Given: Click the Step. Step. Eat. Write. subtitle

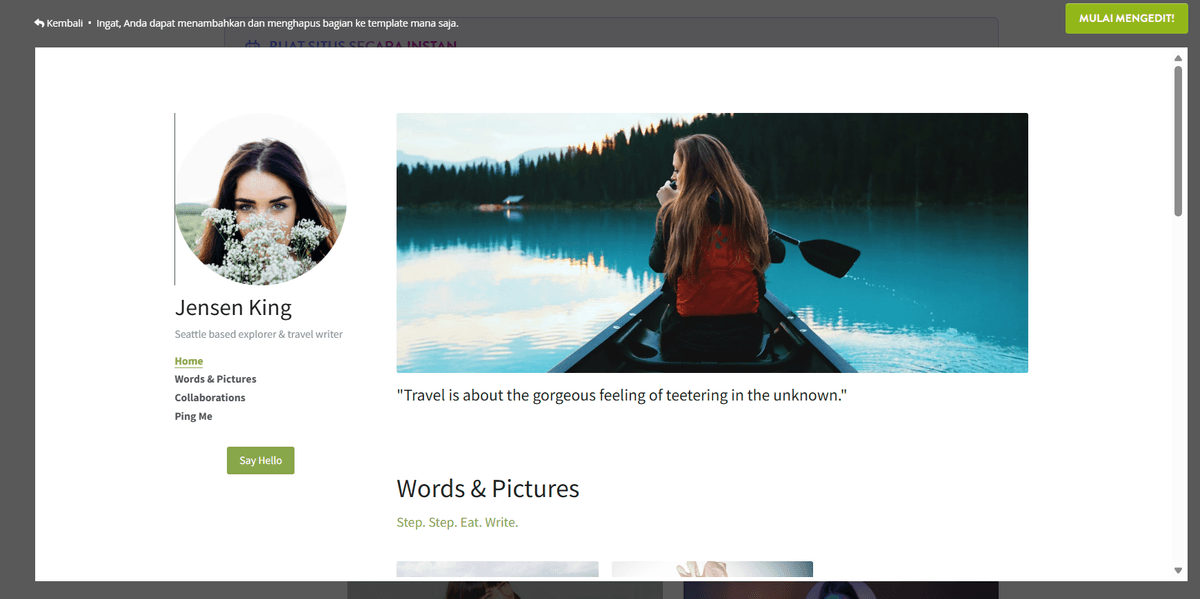Looking at the screenshot, I should [x=457, y=522].
